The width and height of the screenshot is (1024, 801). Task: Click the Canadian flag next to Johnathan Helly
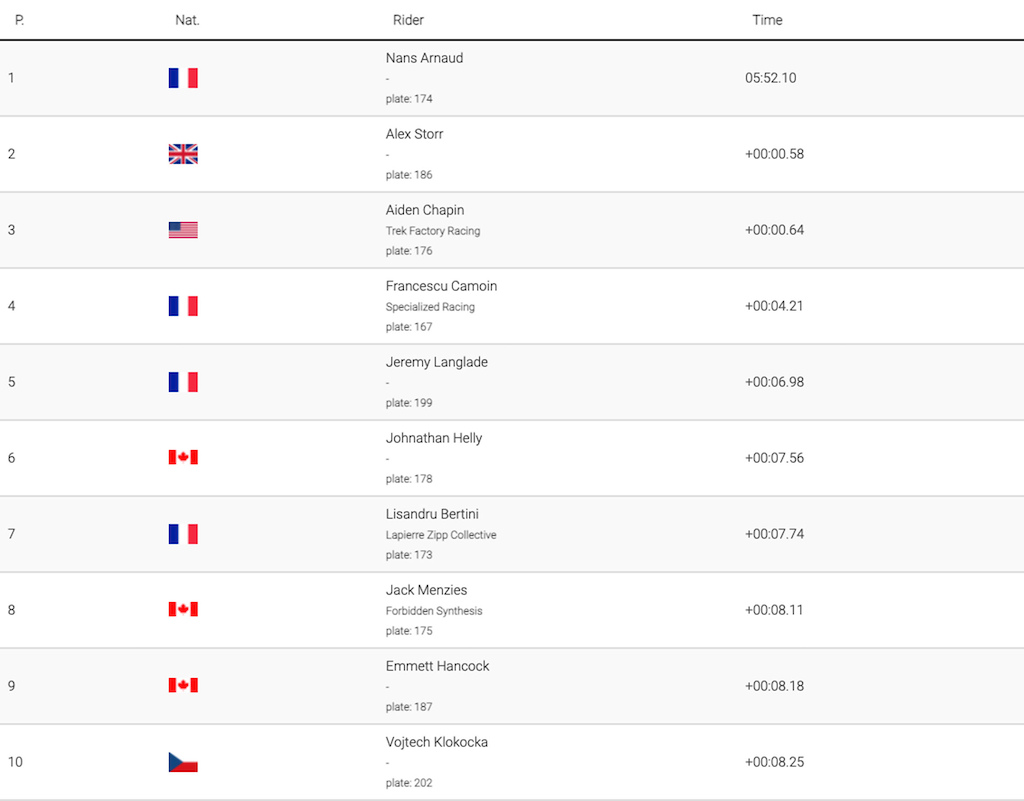(183, 458)
